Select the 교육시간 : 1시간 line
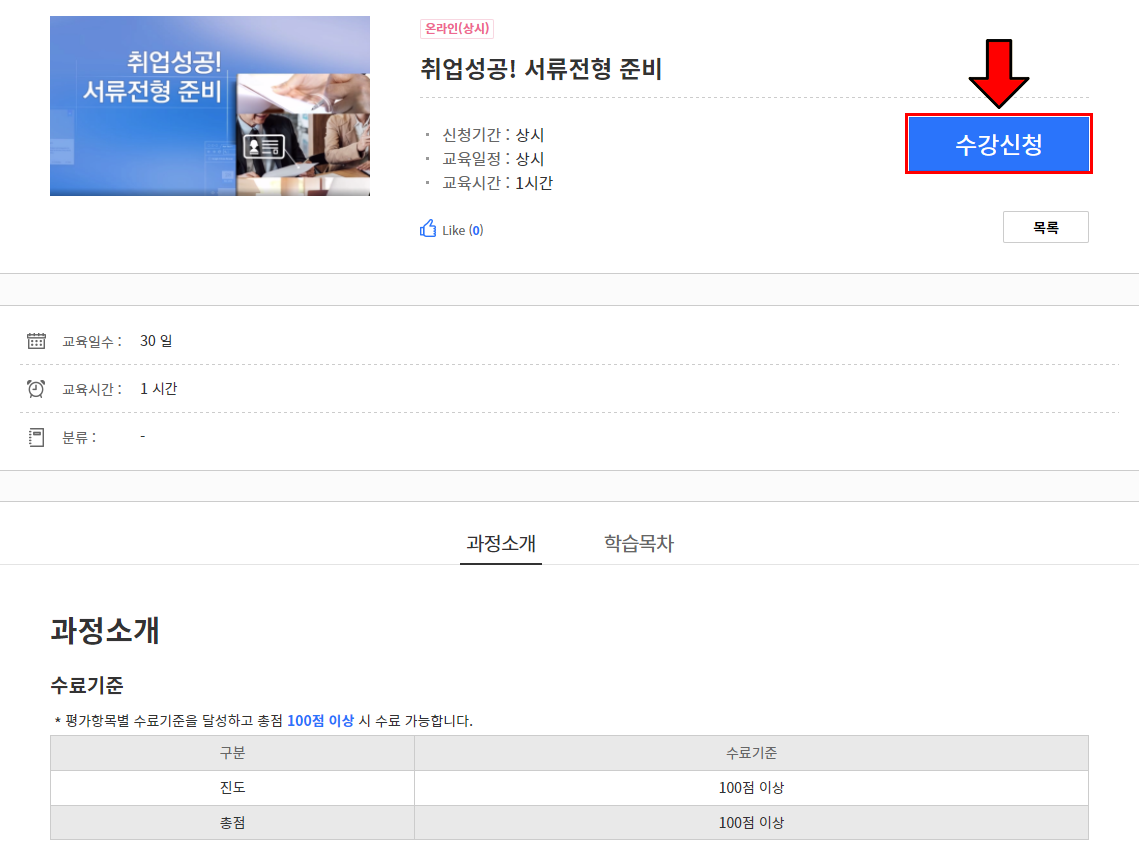 point(498,183)
